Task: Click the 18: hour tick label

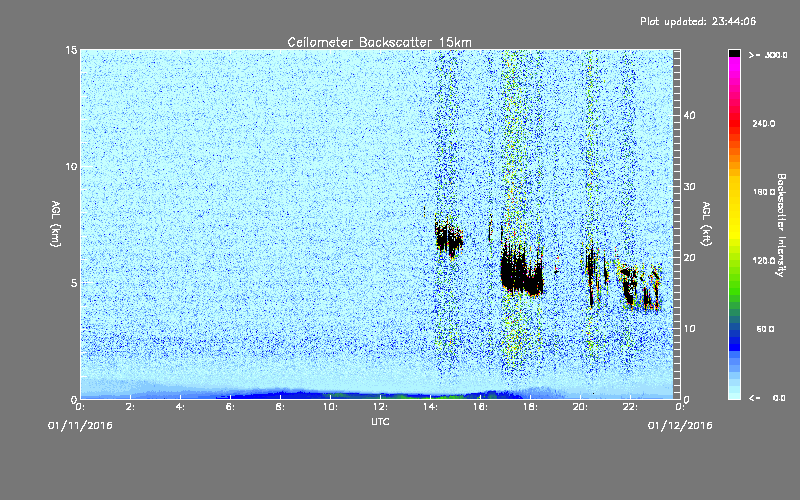Action: click(x=530, y=407)
